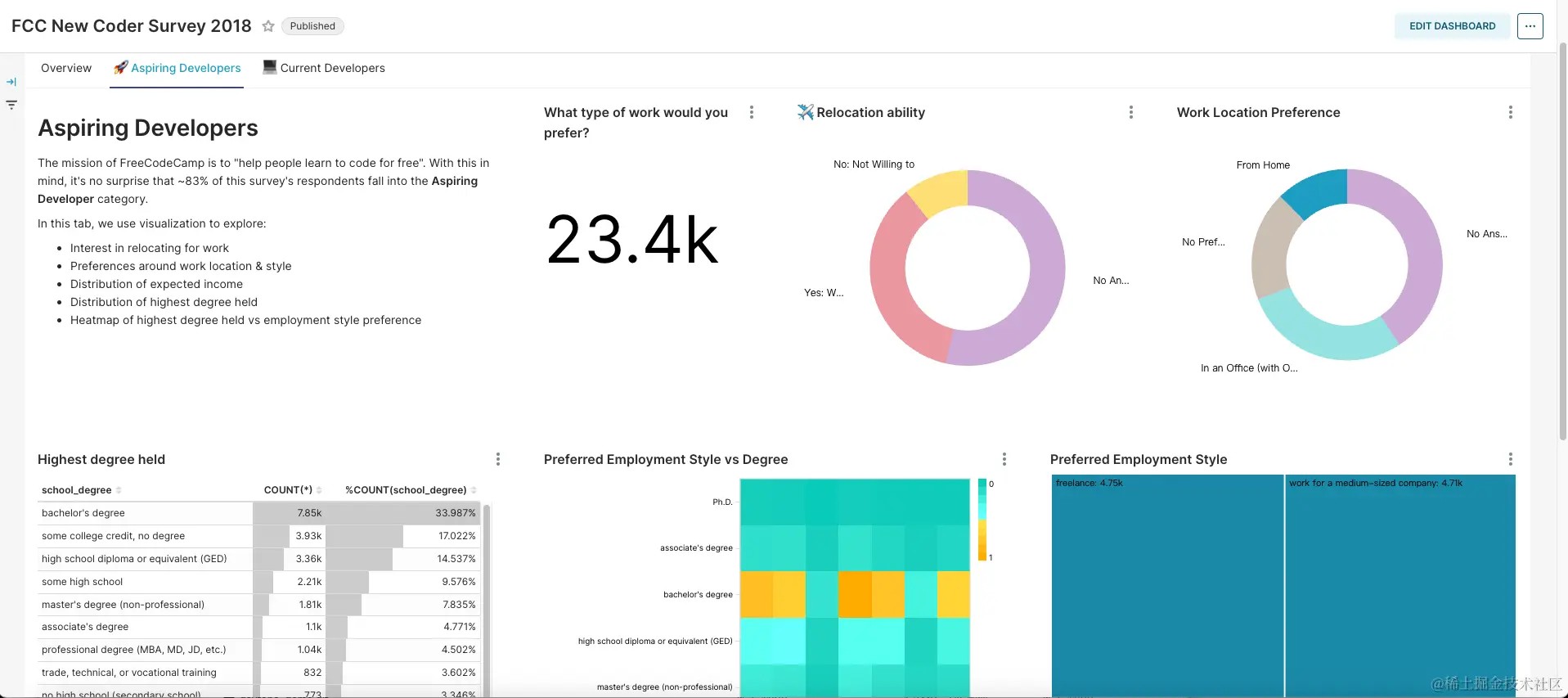Switch to the Current Developers tab
This screenshot has width=1568, height=698.
[x=324, y=68]
